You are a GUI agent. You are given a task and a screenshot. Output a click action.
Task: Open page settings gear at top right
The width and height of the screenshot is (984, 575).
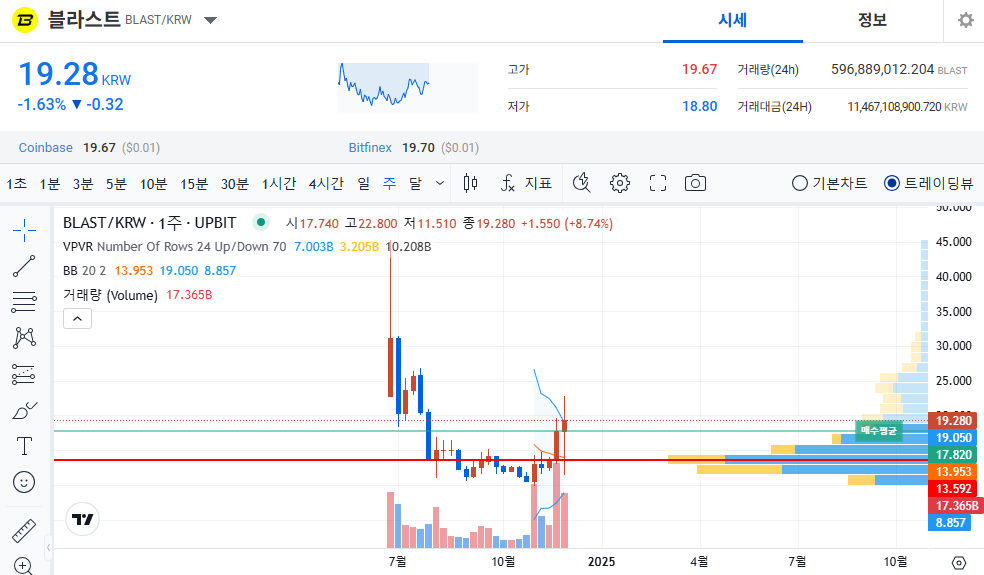(965, 21)
